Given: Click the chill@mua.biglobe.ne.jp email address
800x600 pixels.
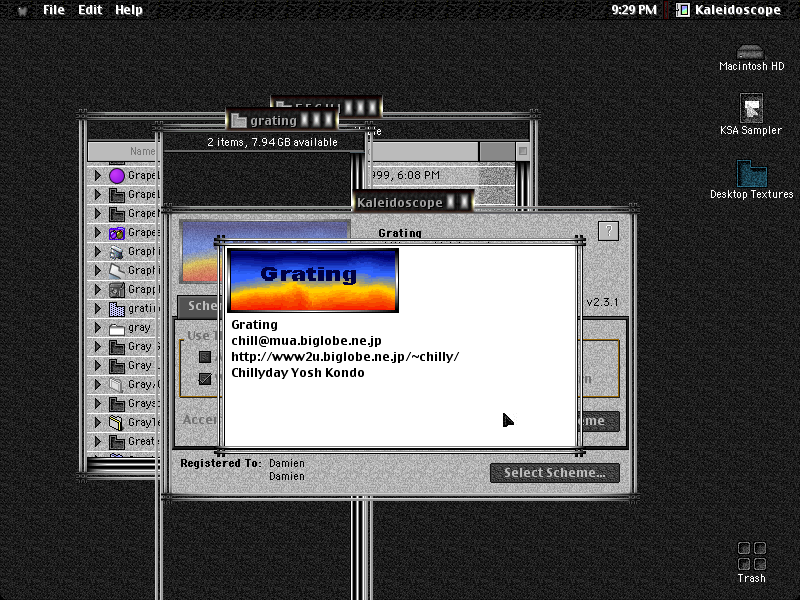Looking at the screenshot, I should click(306, 341).
